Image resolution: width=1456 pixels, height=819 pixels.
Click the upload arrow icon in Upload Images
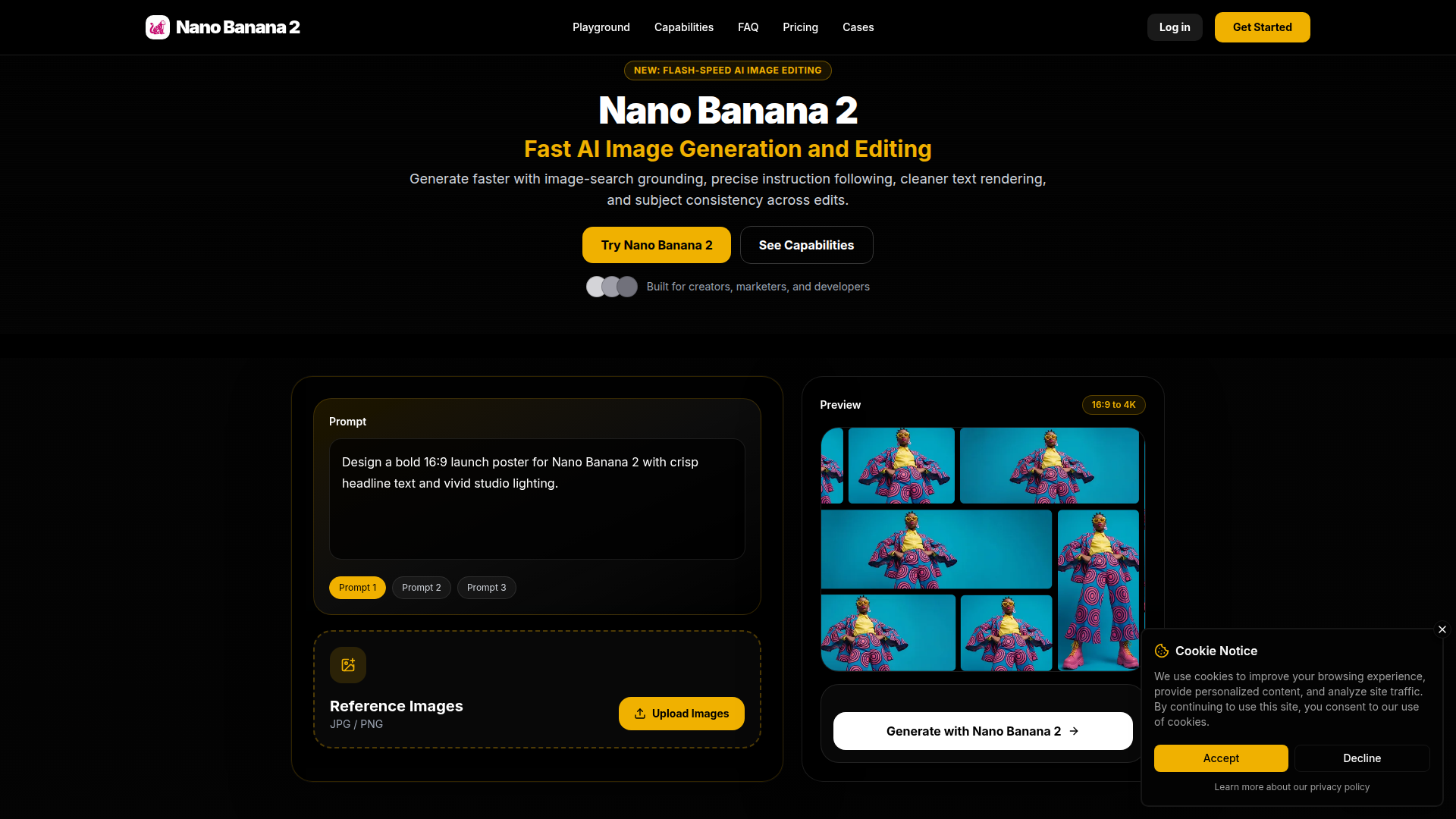coord(640,714)
